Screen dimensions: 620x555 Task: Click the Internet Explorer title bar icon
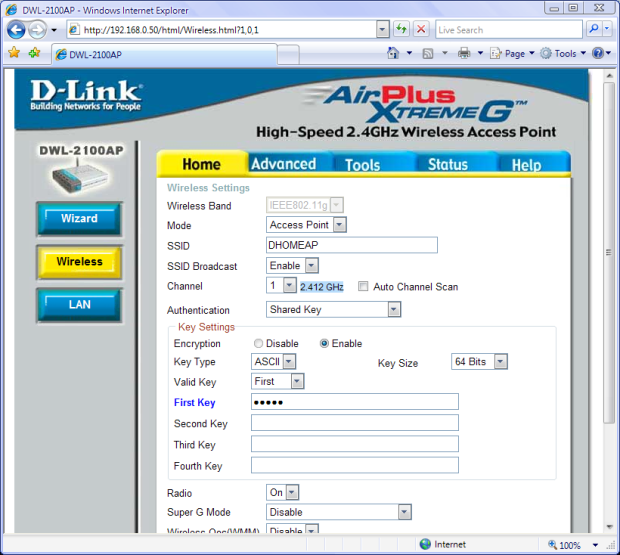point(11,10)
